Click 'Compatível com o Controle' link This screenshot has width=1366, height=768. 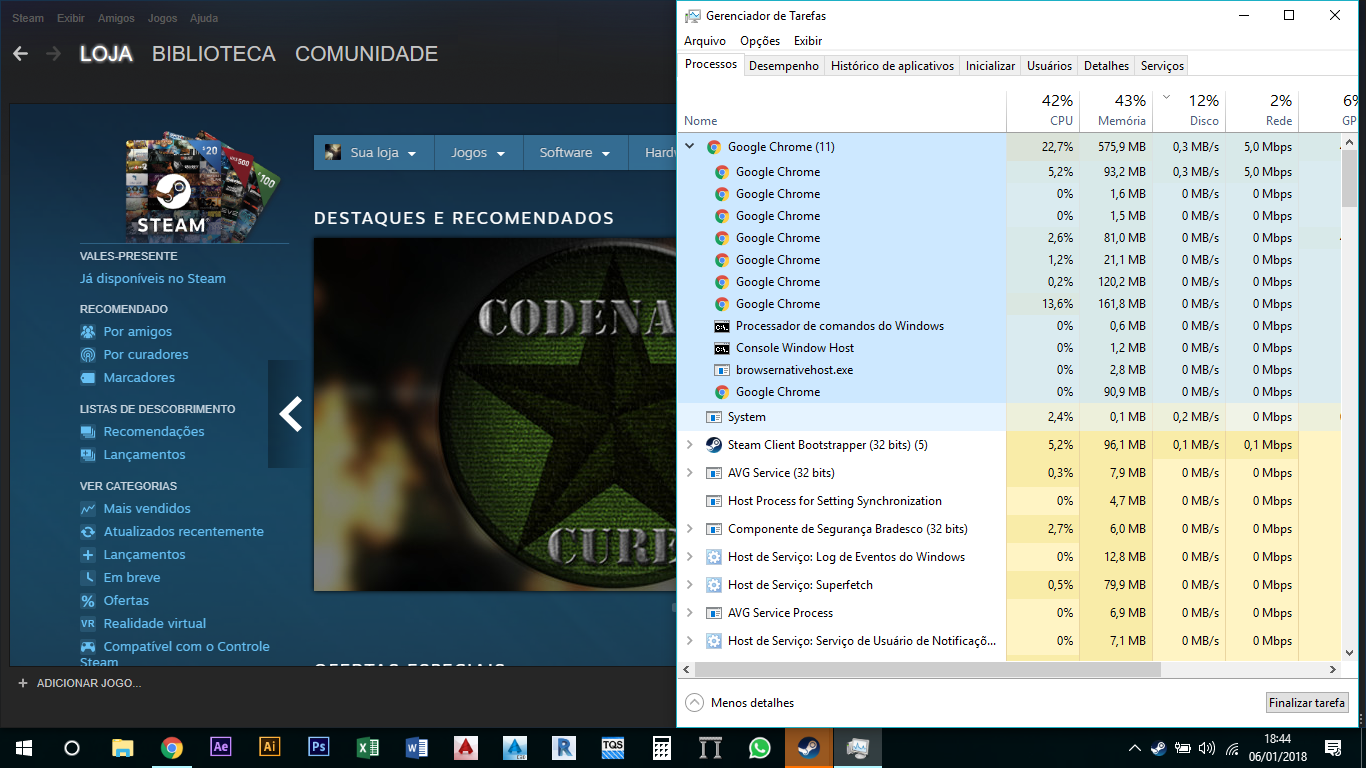pyautogui.click(x=175, y=654)
